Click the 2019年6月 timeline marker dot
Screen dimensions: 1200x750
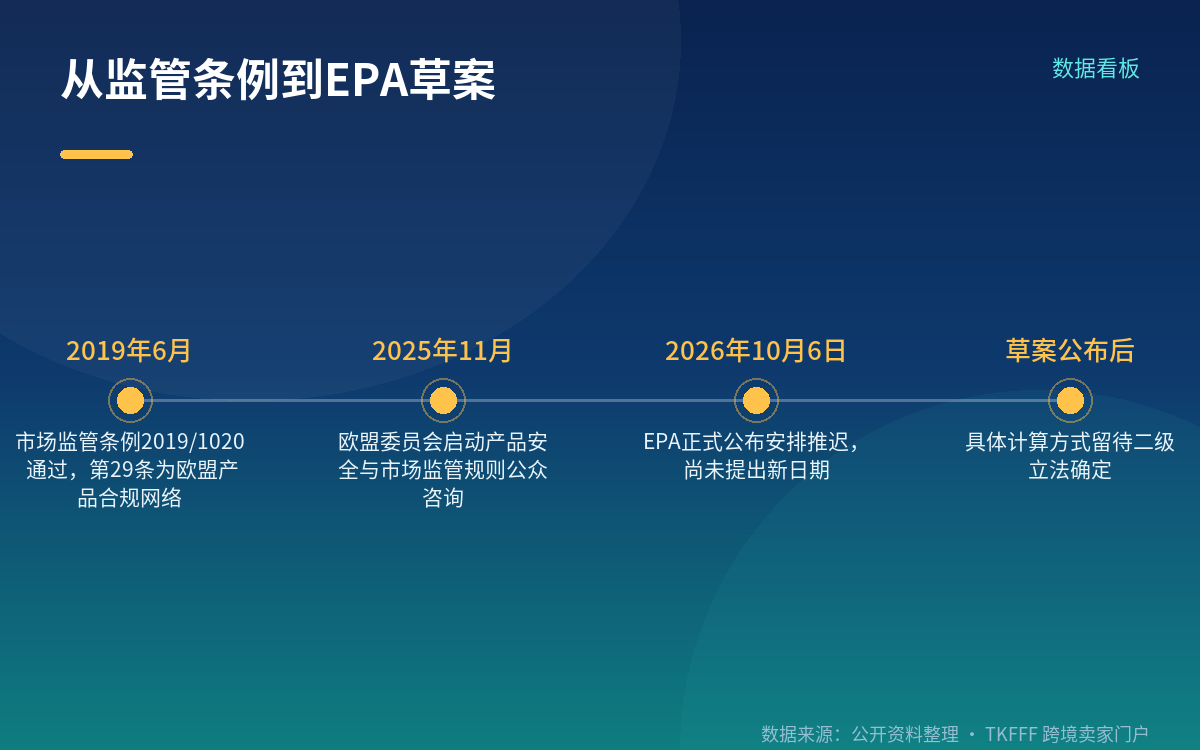click(x=130, y=400)
